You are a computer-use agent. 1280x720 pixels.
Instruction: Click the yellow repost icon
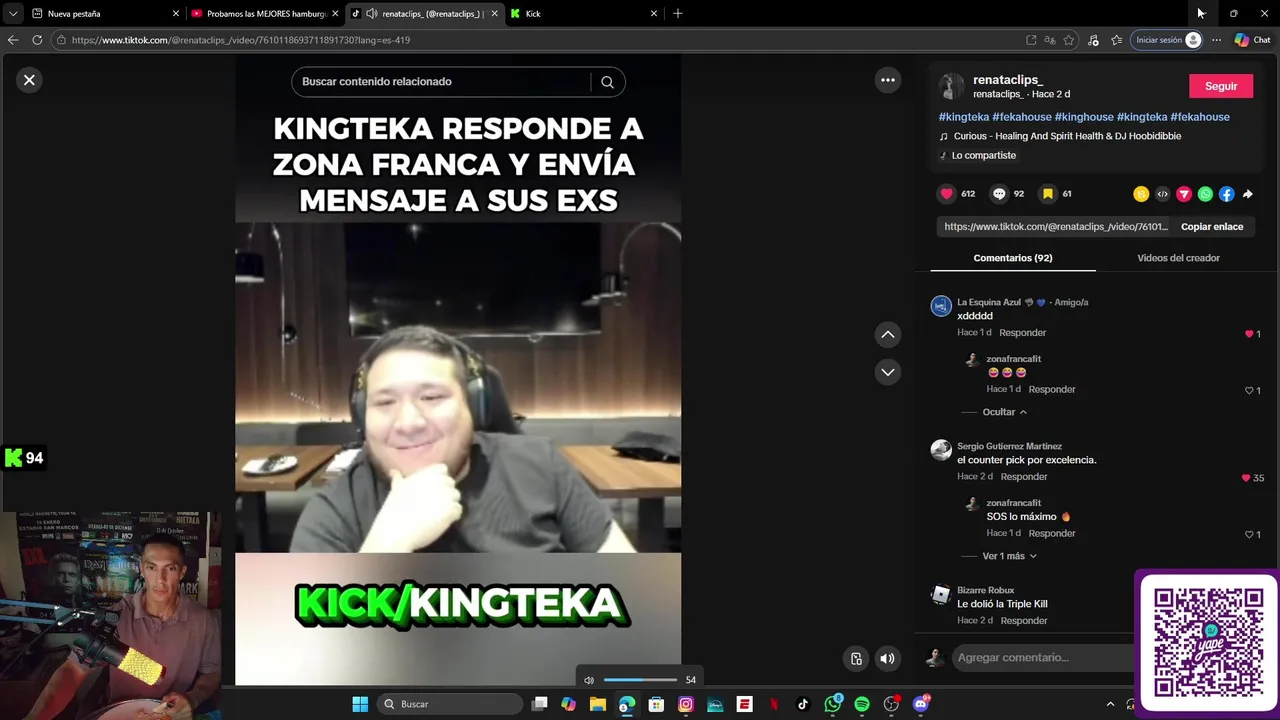(x=1141, y=194)
